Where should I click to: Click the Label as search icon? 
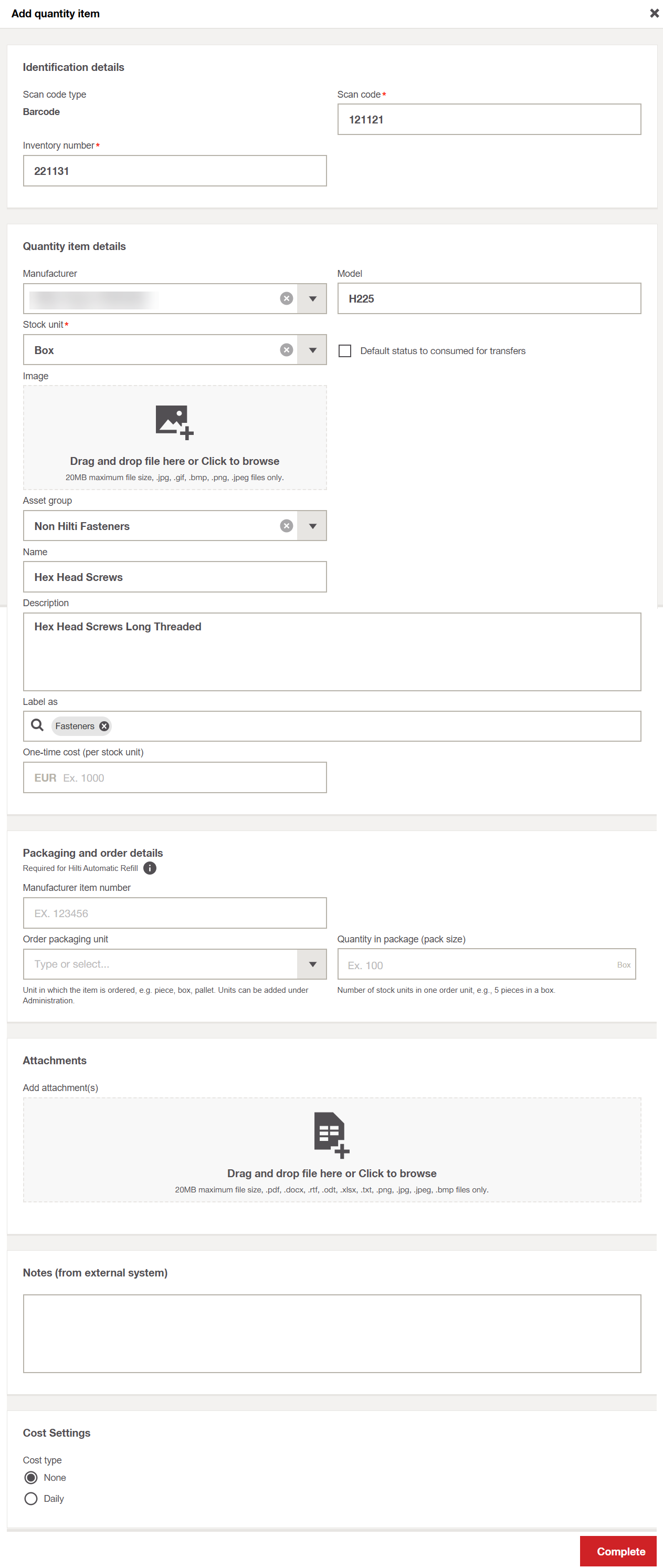coord(37,725)
